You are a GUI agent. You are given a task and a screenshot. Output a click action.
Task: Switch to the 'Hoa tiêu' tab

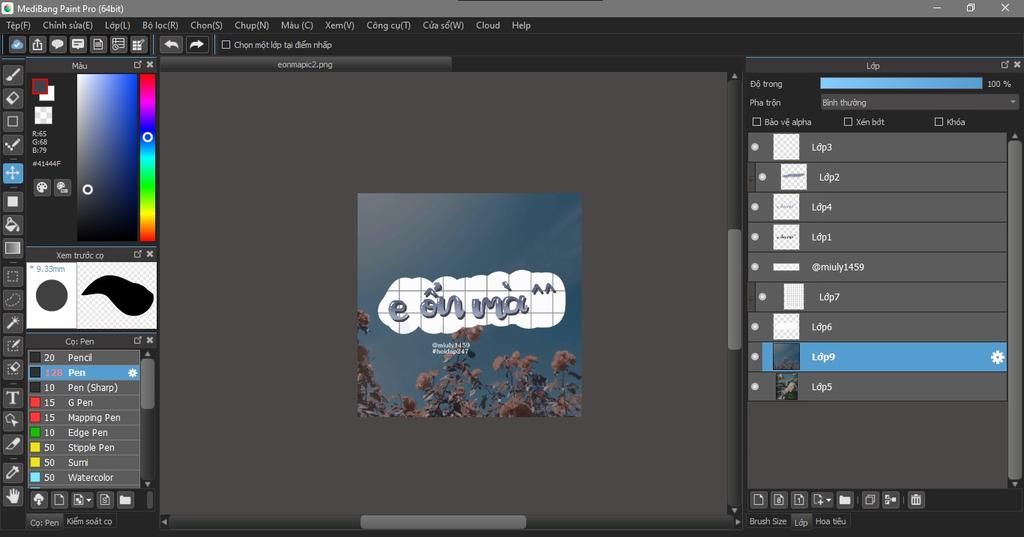pyautogui.click(x=831, y=521)
